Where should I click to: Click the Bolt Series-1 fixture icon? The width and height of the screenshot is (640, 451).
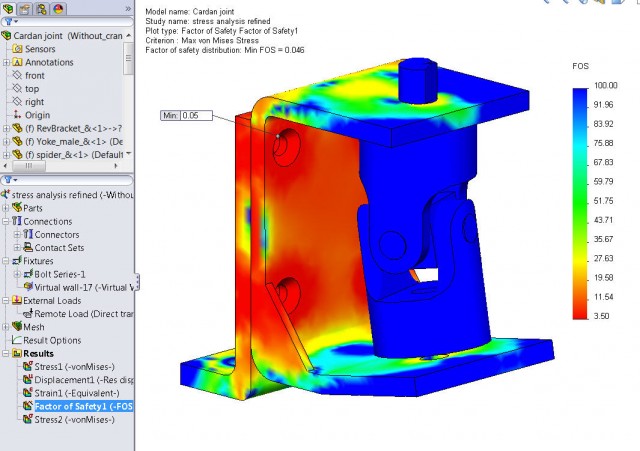28,274
